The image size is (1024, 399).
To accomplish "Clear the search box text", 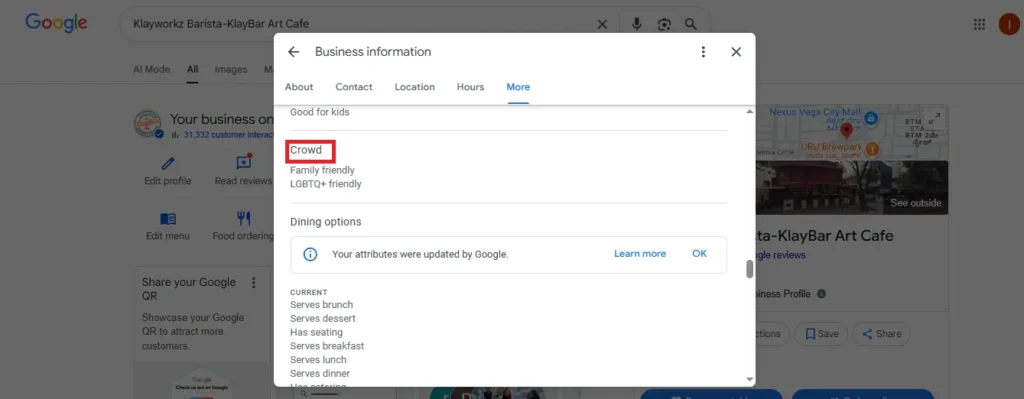I will coord(602,24).
